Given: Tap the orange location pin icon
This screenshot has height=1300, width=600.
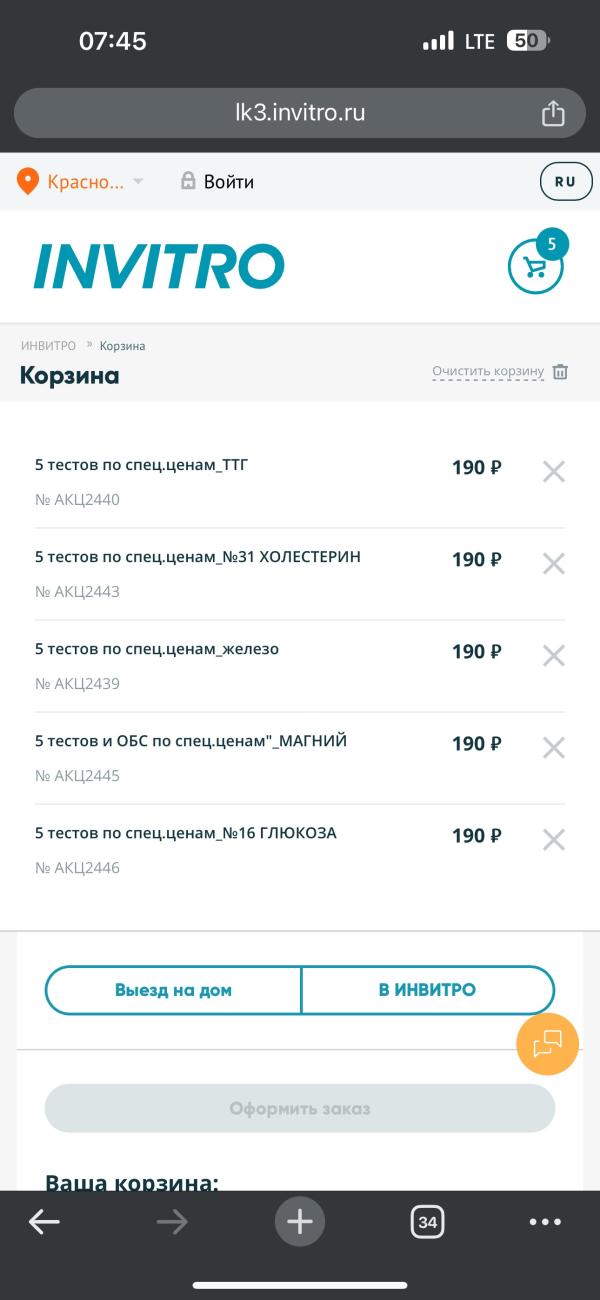Looking at the screenshot, I should click(x=28, y=182).
